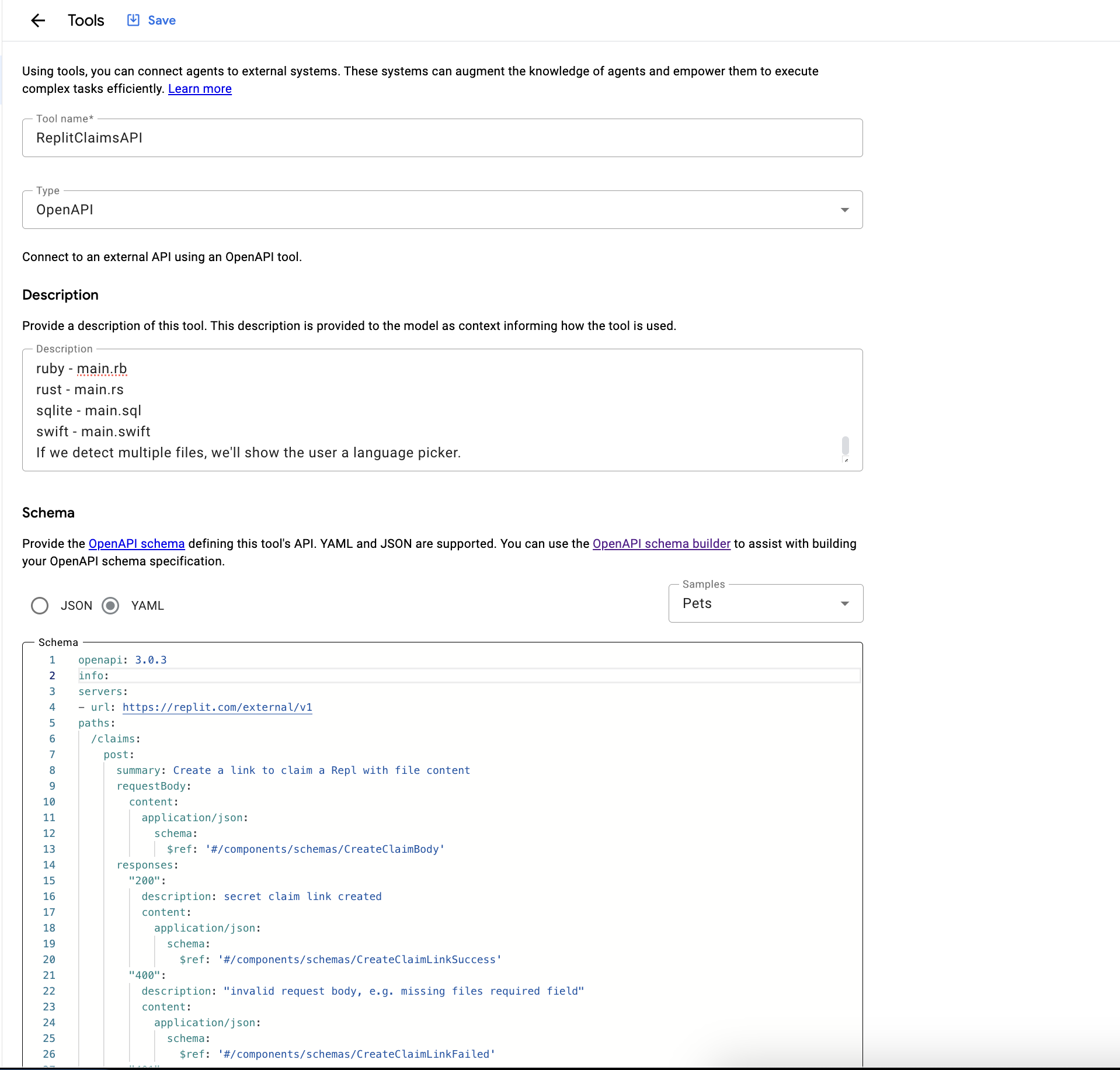Click the back arrow icon
The width and height of the screenshot is (1120, 1070).
point(38,20)
